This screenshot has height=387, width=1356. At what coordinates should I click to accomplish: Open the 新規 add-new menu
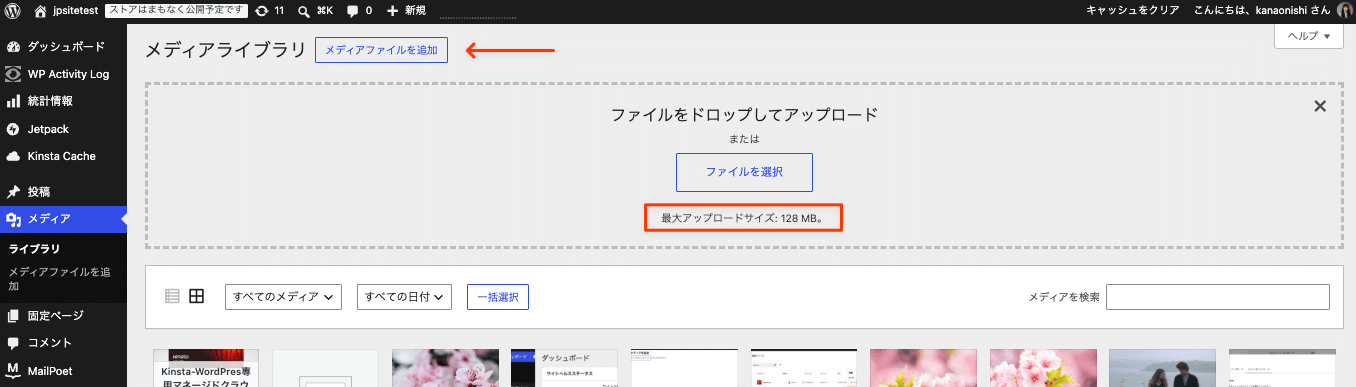point(406,10)
